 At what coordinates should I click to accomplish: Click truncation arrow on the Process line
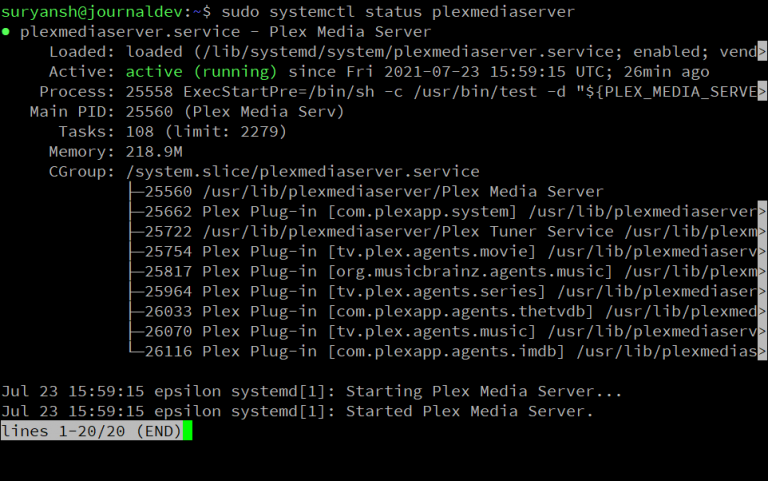click(762, 92)
